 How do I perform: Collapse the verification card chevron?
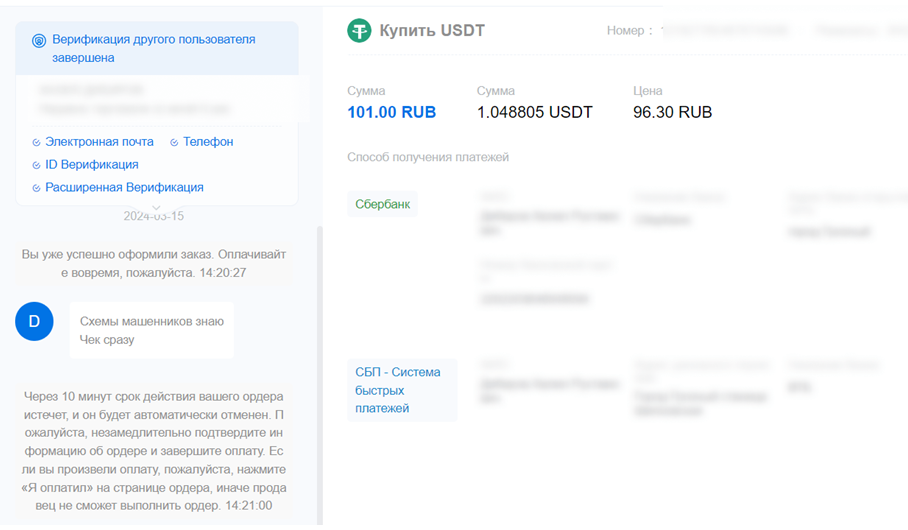click(156, 207)
